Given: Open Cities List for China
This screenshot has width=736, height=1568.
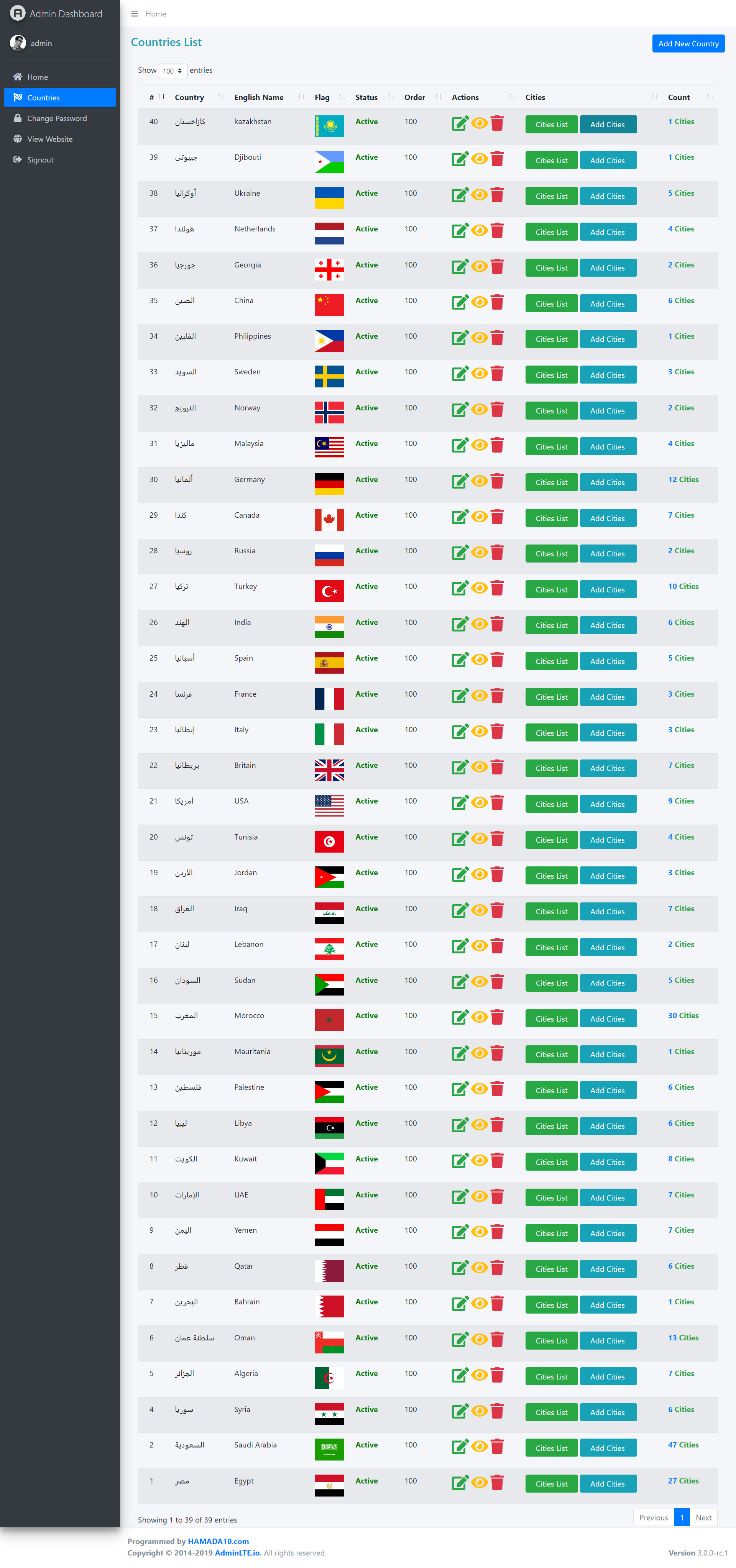Looking at the screenshot, I should coord(551,304).
